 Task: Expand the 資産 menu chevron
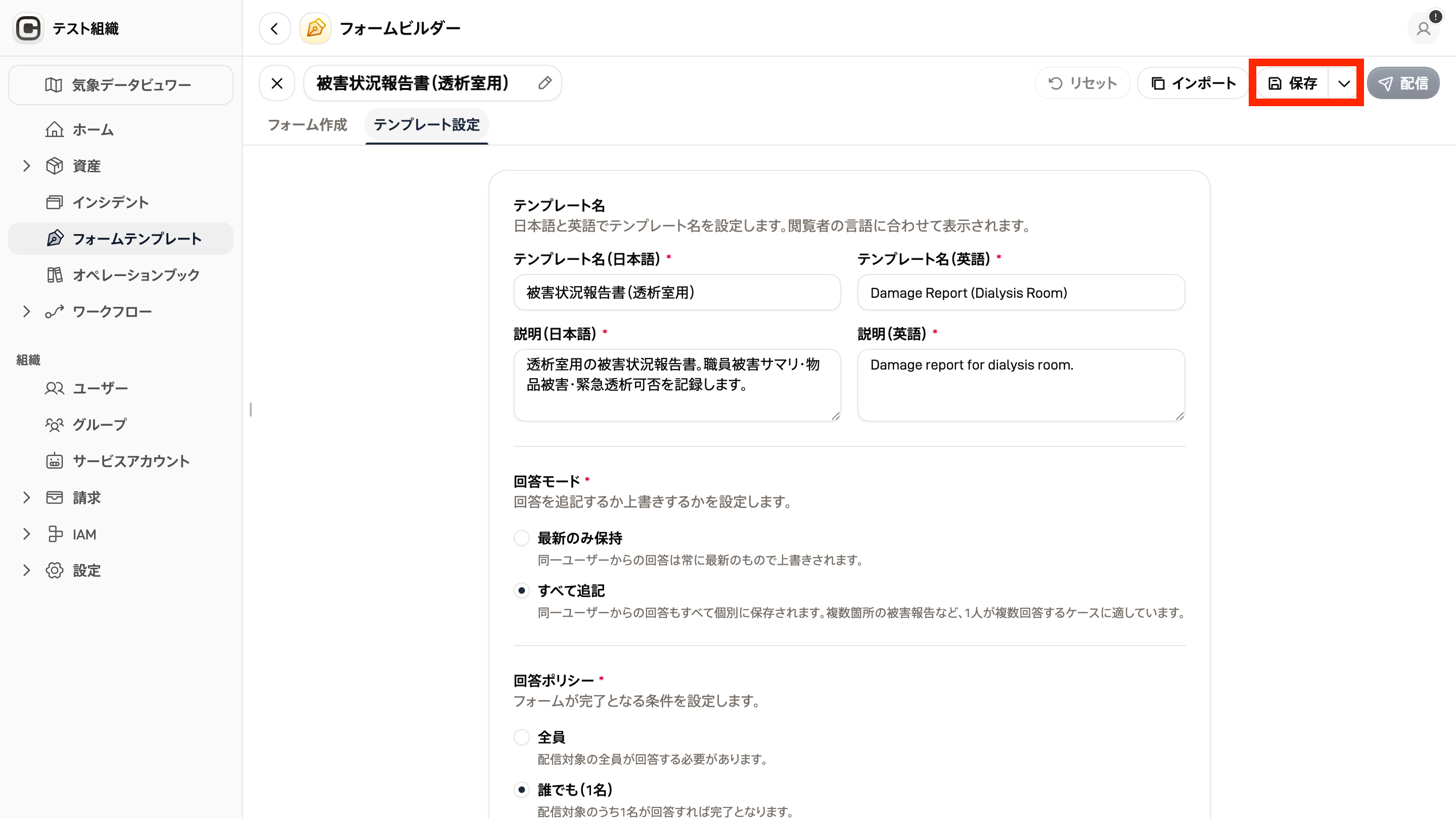(26, 166)
